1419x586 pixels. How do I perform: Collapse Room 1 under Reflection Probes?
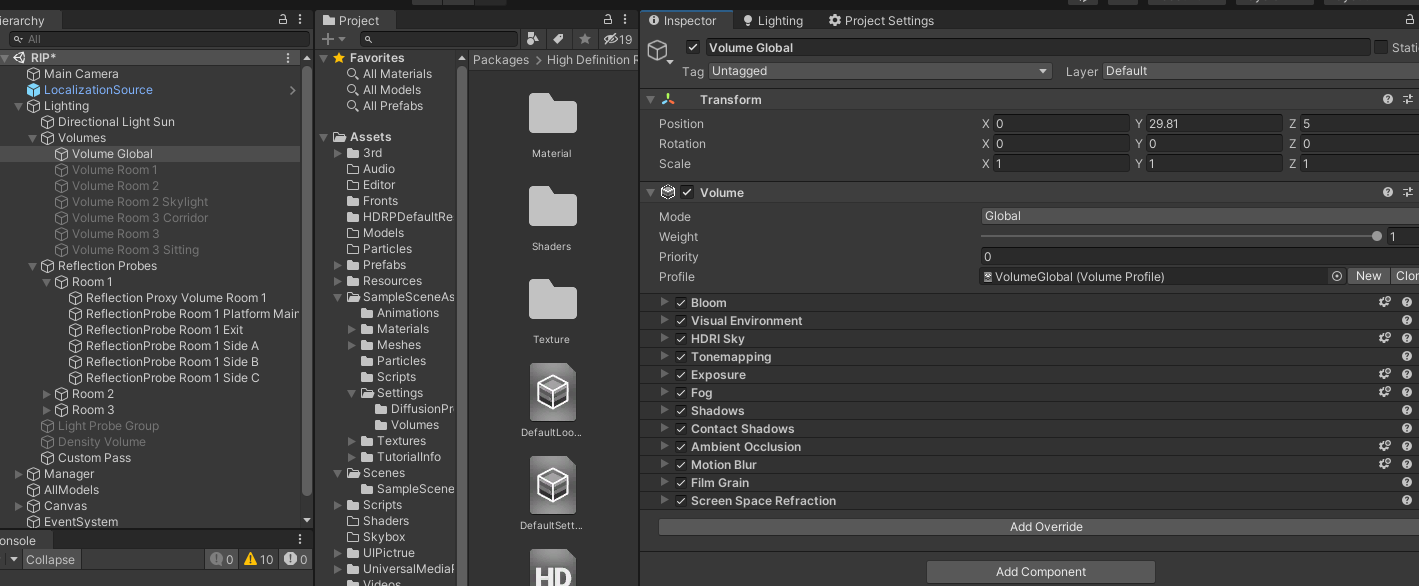[x=46, y=281]
